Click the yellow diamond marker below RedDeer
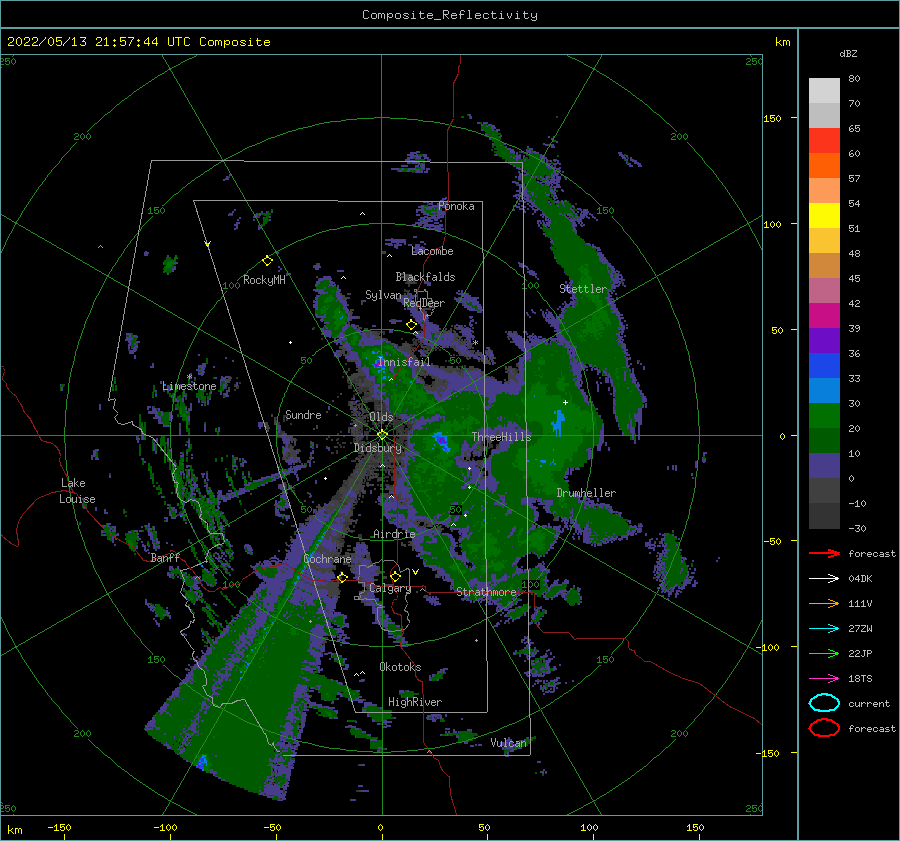This screenshot has width=900, height=841. click(411, 325)
